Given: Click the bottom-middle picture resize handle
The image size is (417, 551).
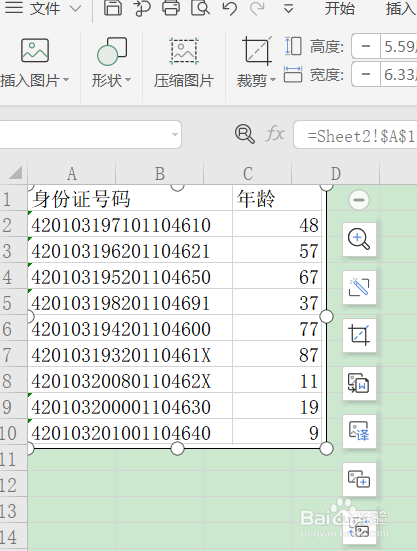Looking at the screenshot, I should click(177, 449).
